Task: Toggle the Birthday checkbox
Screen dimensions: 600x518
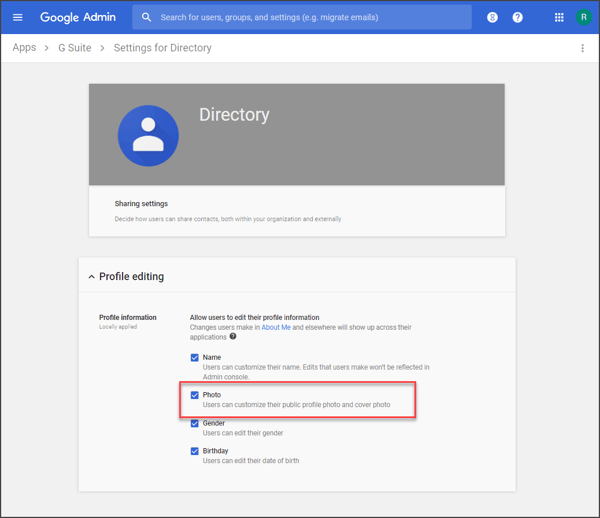Action: (195, 451)
